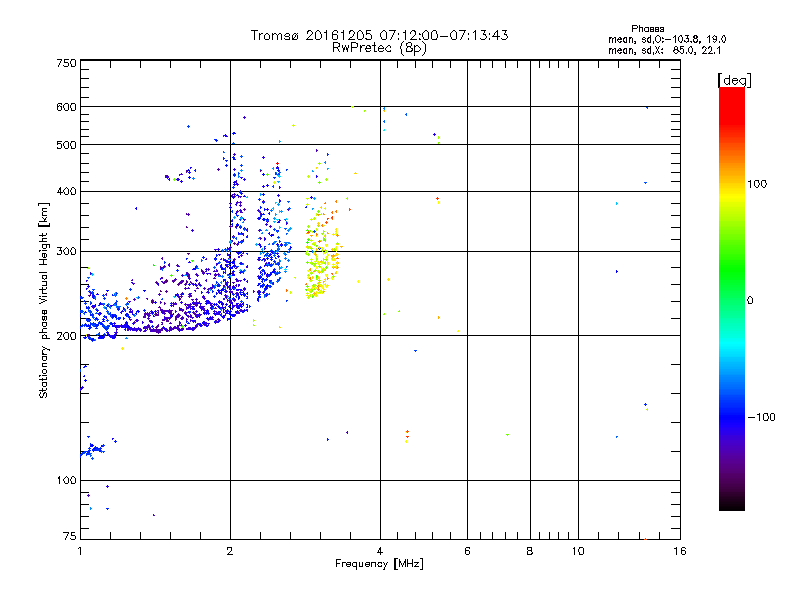Click the y-axis tick label '300'
This screenshot has height=600, width=800.
click(66, 252)
